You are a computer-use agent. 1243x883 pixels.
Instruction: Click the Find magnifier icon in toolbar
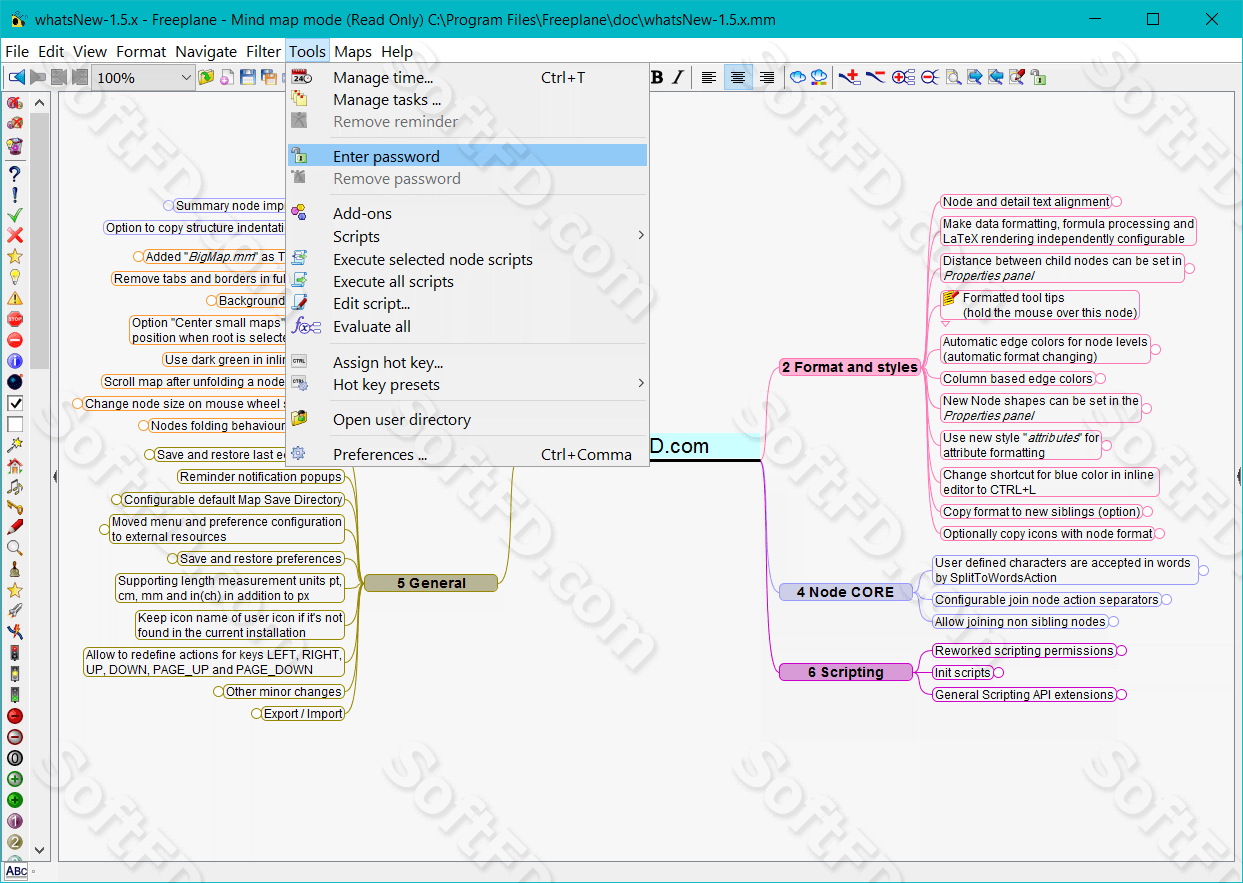(953, 77)
